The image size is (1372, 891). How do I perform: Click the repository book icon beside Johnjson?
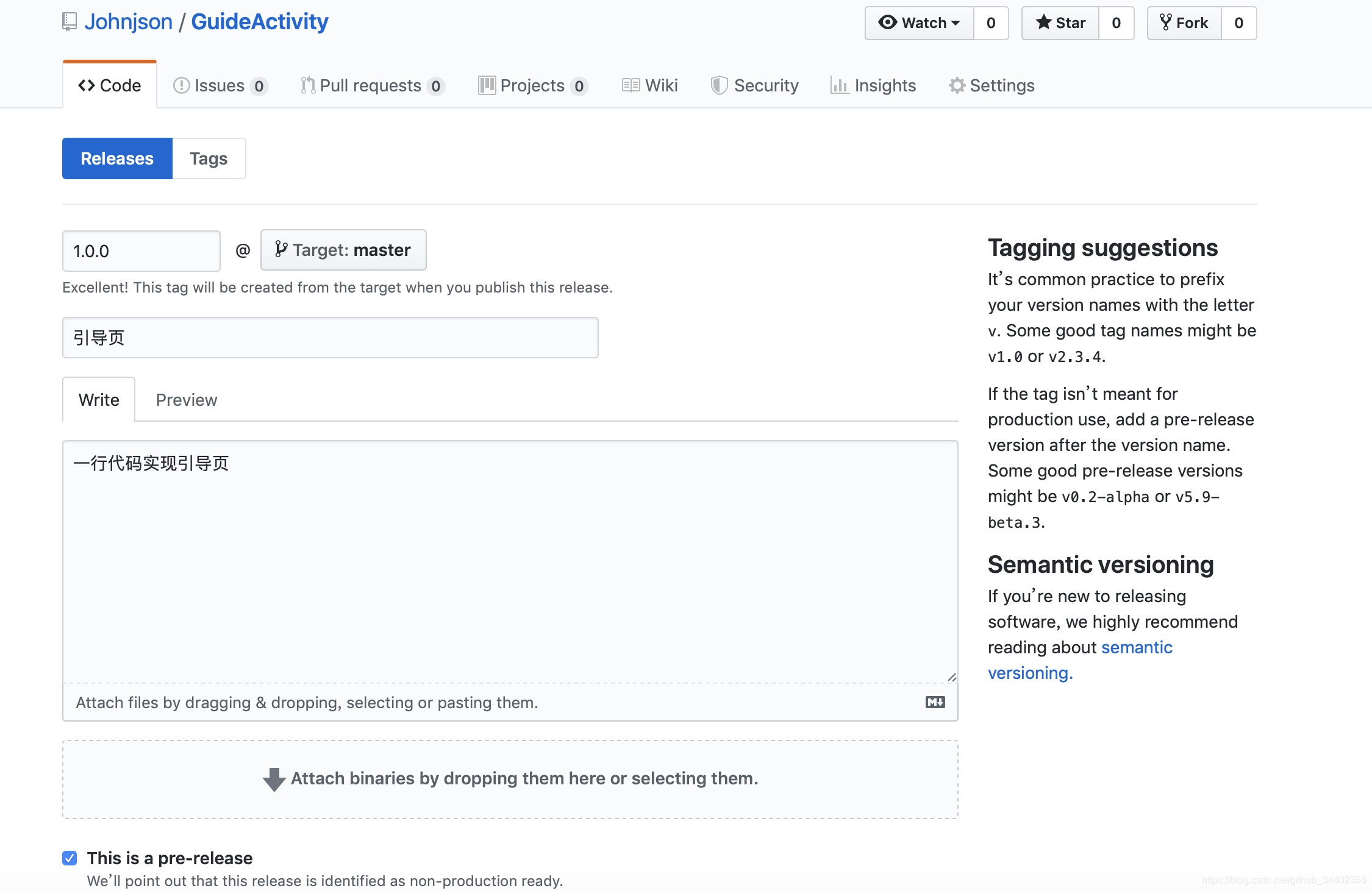(x=70, y=22)
